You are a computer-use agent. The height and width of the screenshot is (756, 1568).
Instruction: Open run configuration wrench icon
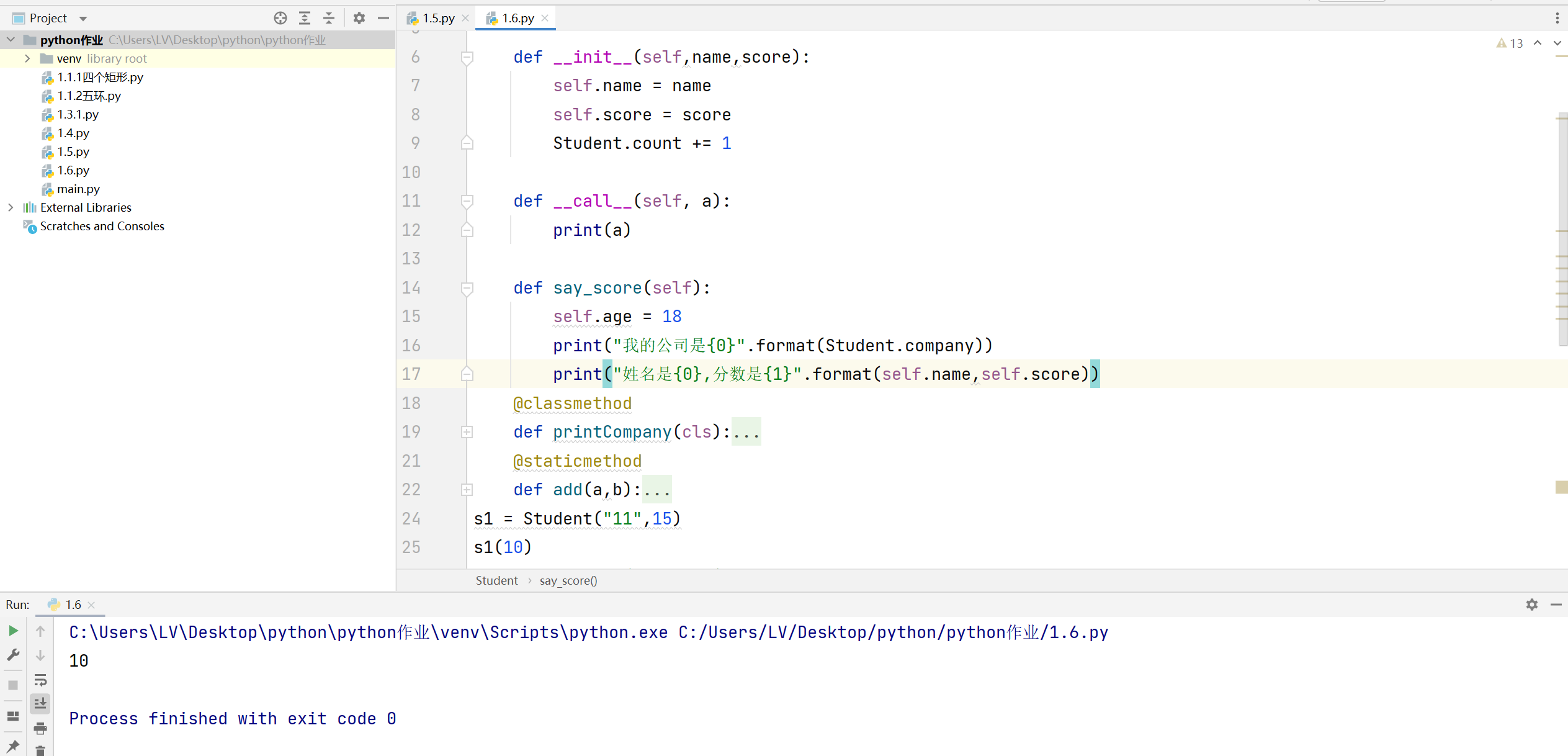13,655
